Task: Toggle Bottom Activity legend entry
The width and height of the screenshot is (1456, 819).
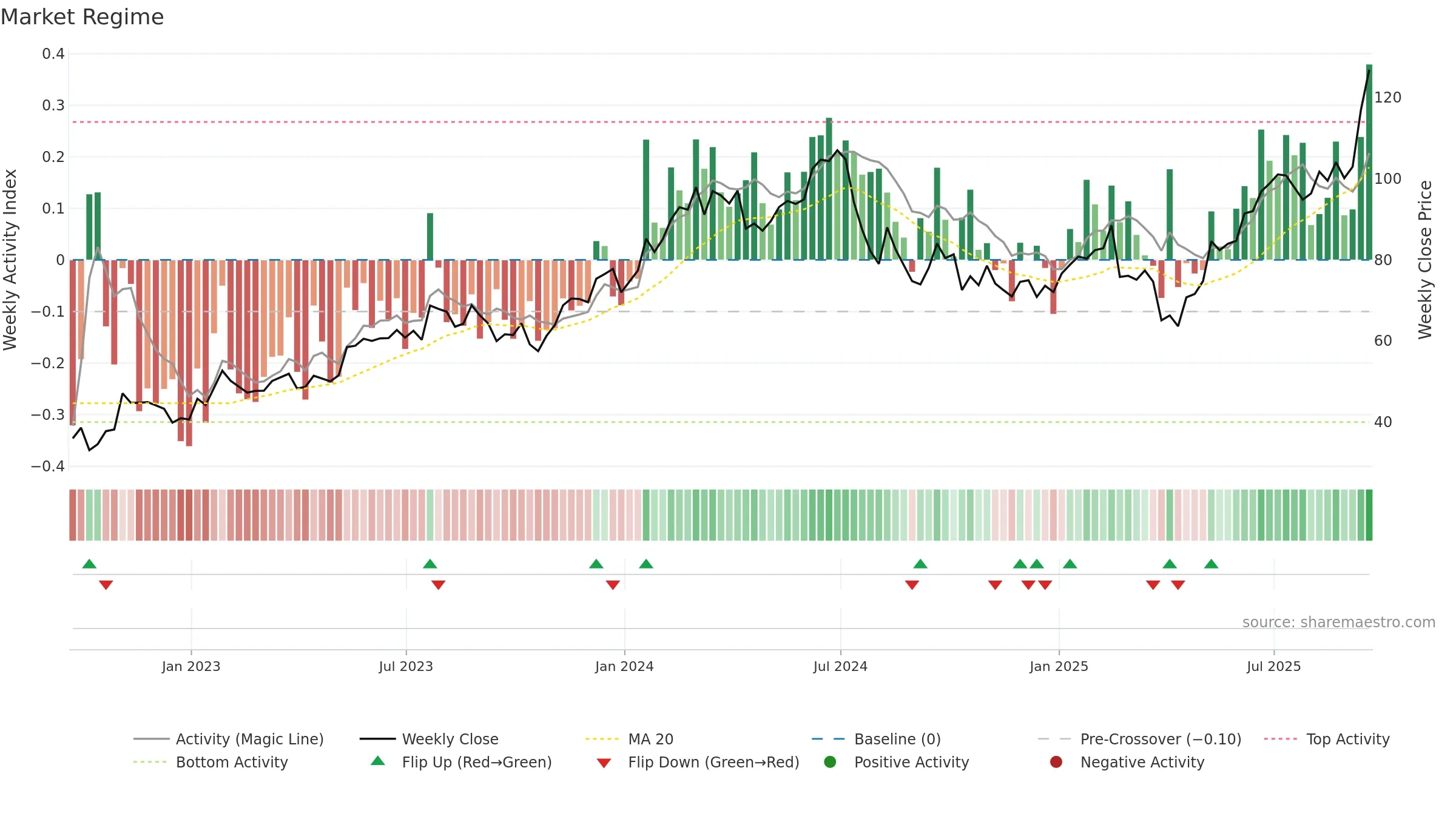Action: pyautogui.click(x=211, y=762)
